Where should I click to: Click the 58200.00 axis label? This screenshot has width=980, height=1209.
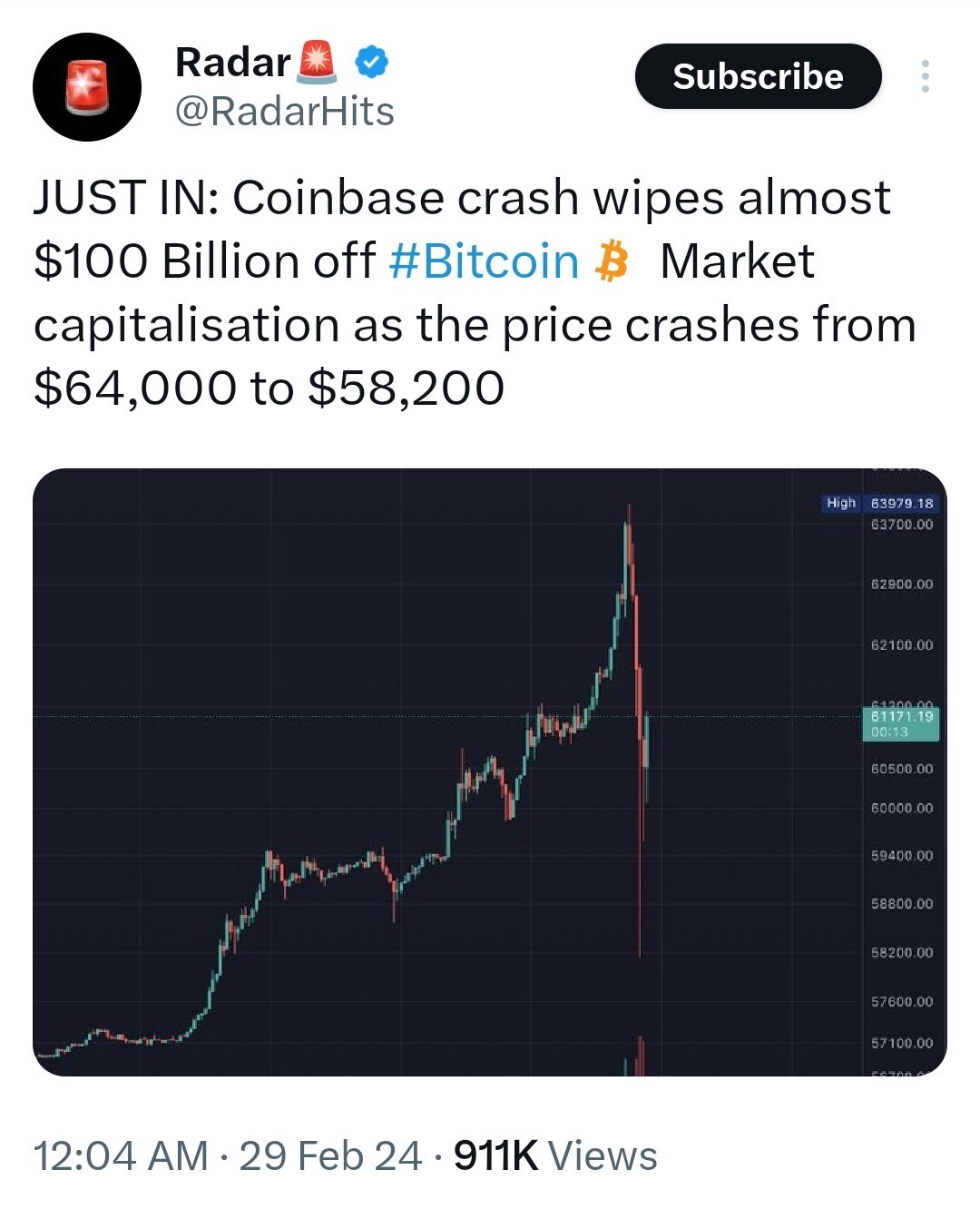(902, 952)
